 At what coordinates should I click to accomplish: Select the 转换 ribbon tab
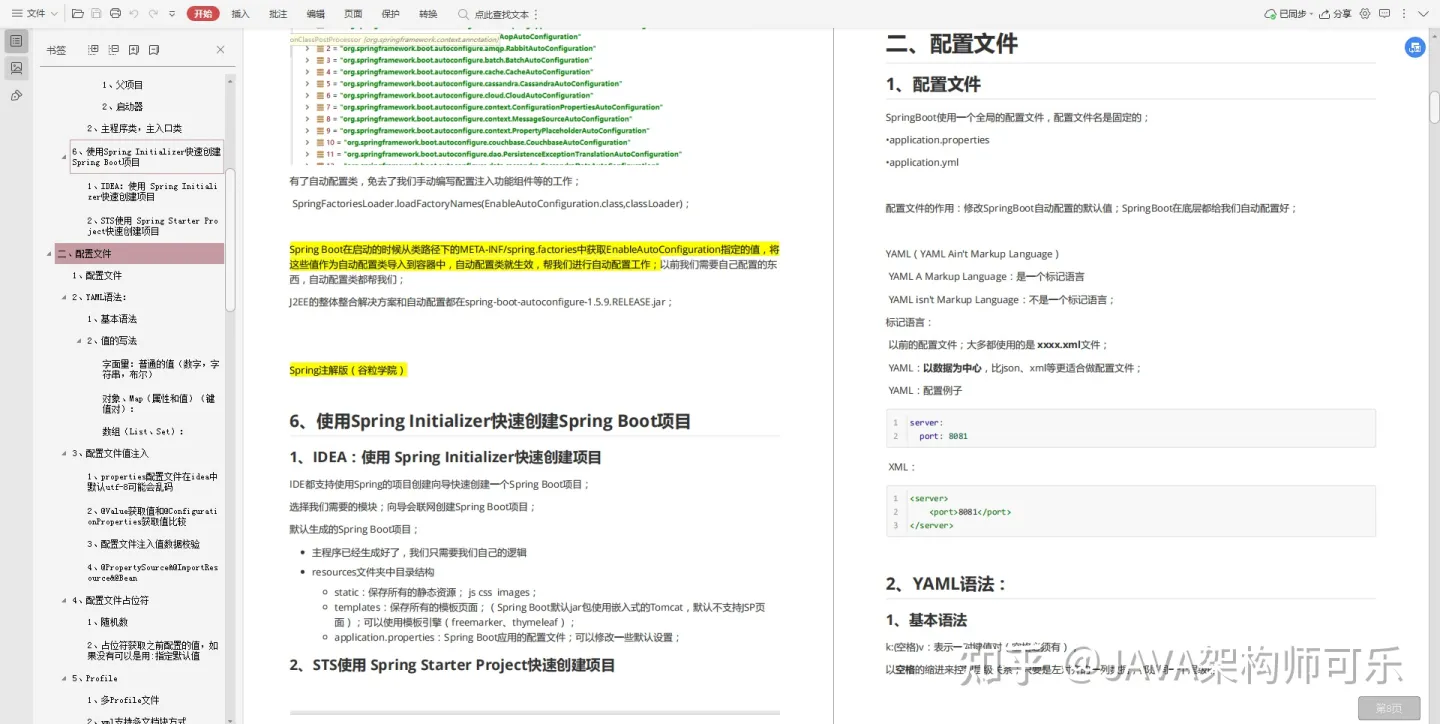tap(428, 14)
